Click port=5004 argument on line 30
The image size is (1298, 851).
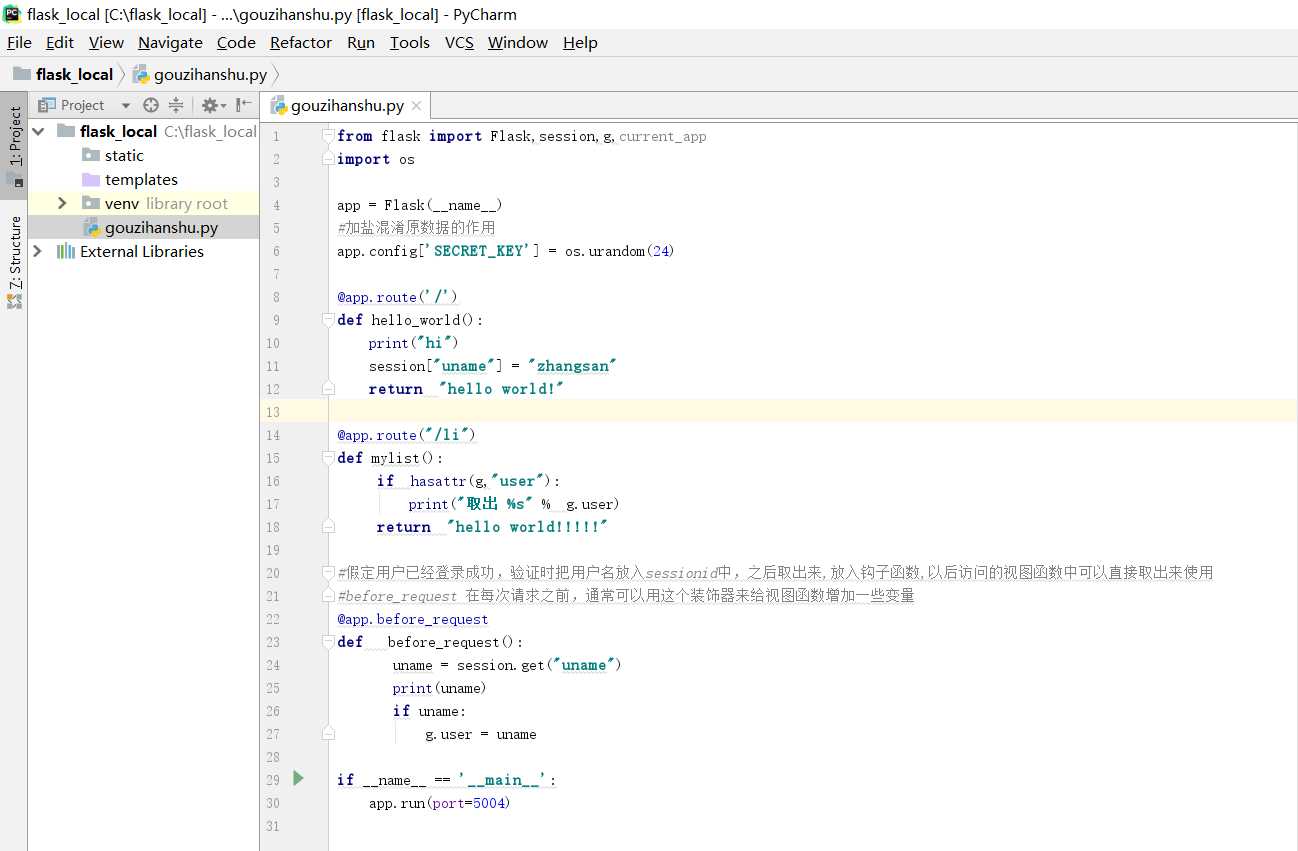click(468, 802)
